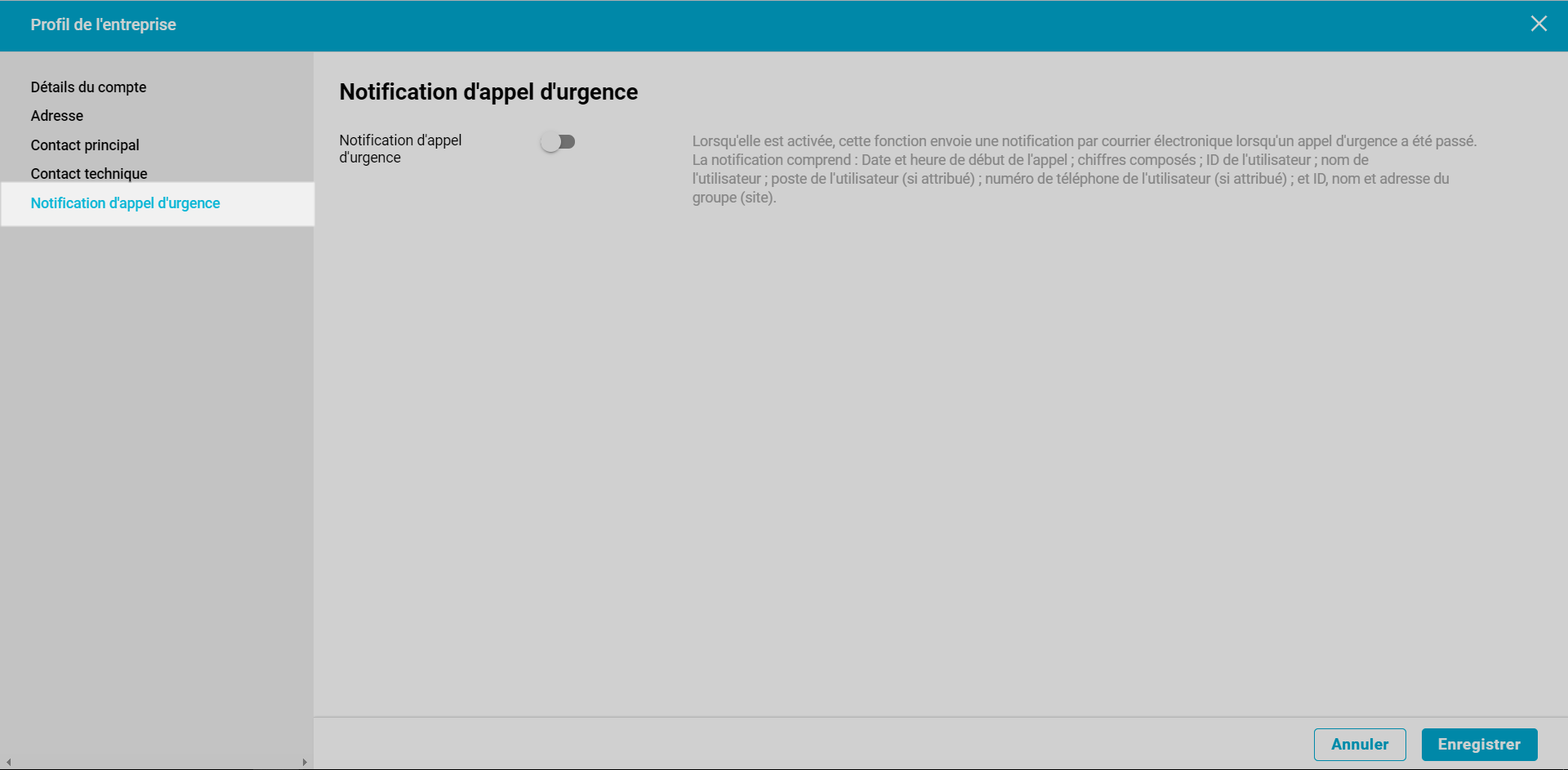Go to Contact principal section

85,145
